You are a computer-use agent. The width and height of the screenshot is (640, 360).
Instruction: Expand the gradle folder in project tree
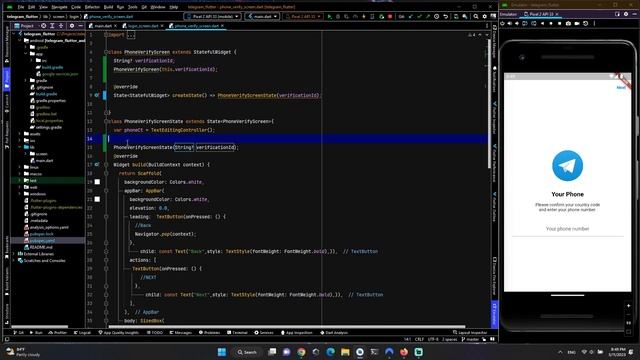click(26, 80)
